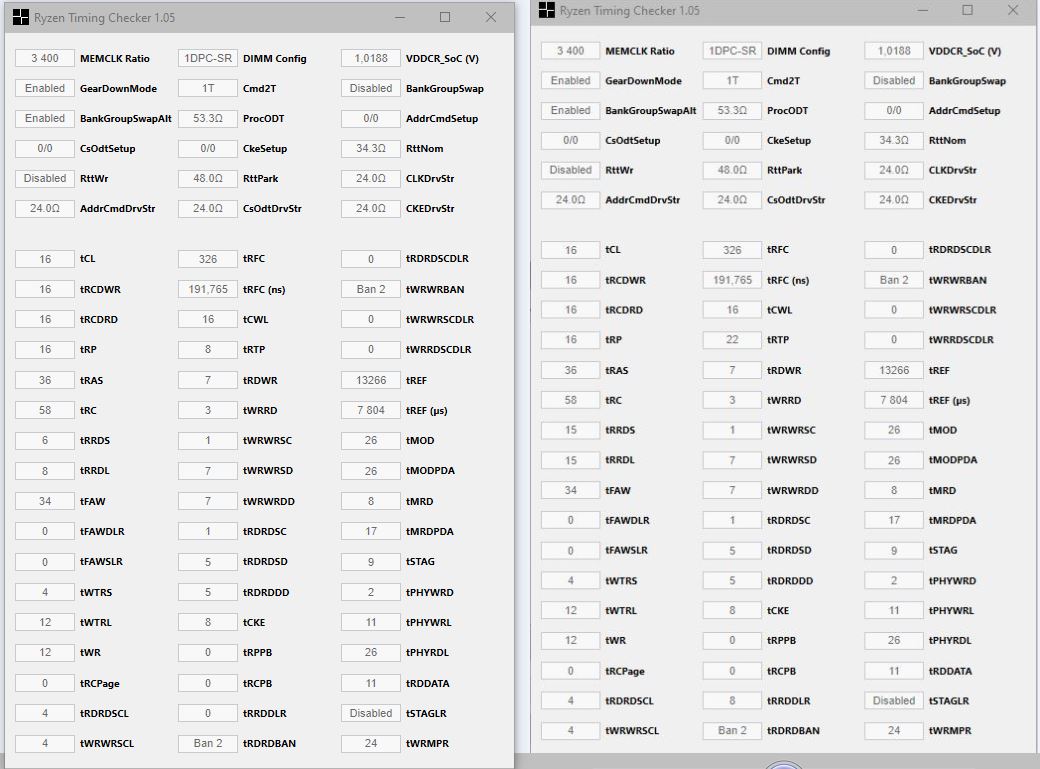This screenshot has width=1040, height=769.
Task: Click the app icon in the right window title bar
Action: (547, 10)
